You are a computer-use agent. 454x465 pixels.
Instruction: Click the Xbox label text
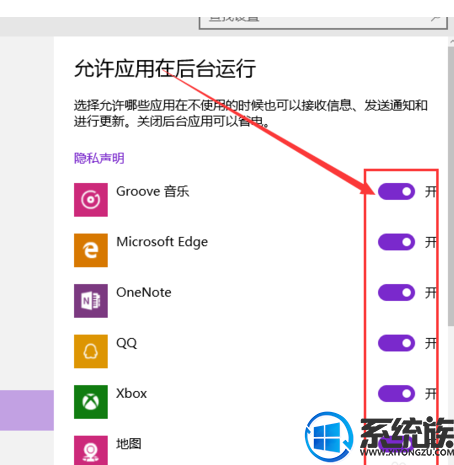coord(131,393)
